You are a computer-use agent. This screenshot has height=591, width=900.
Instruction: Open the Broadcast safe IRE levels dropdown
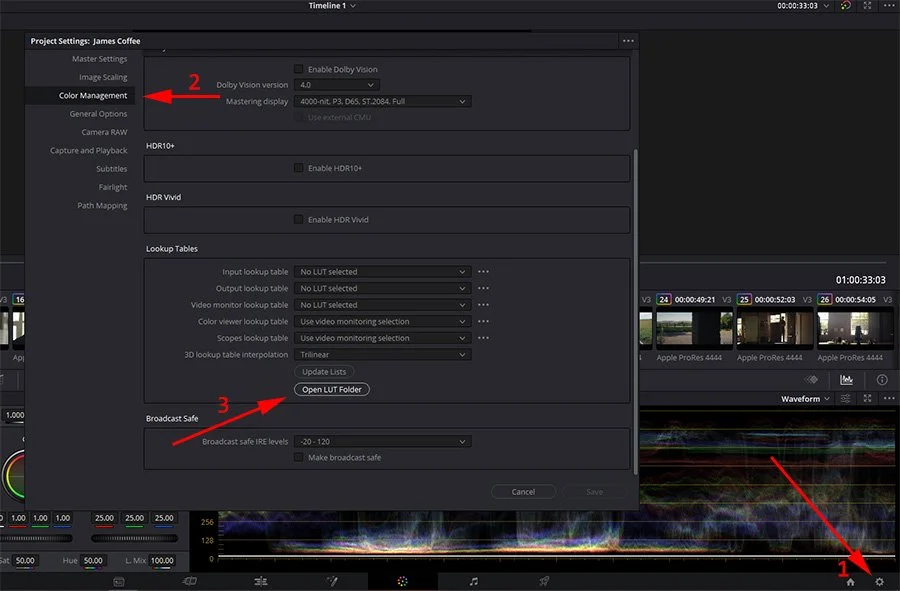[x=382, y=441]
